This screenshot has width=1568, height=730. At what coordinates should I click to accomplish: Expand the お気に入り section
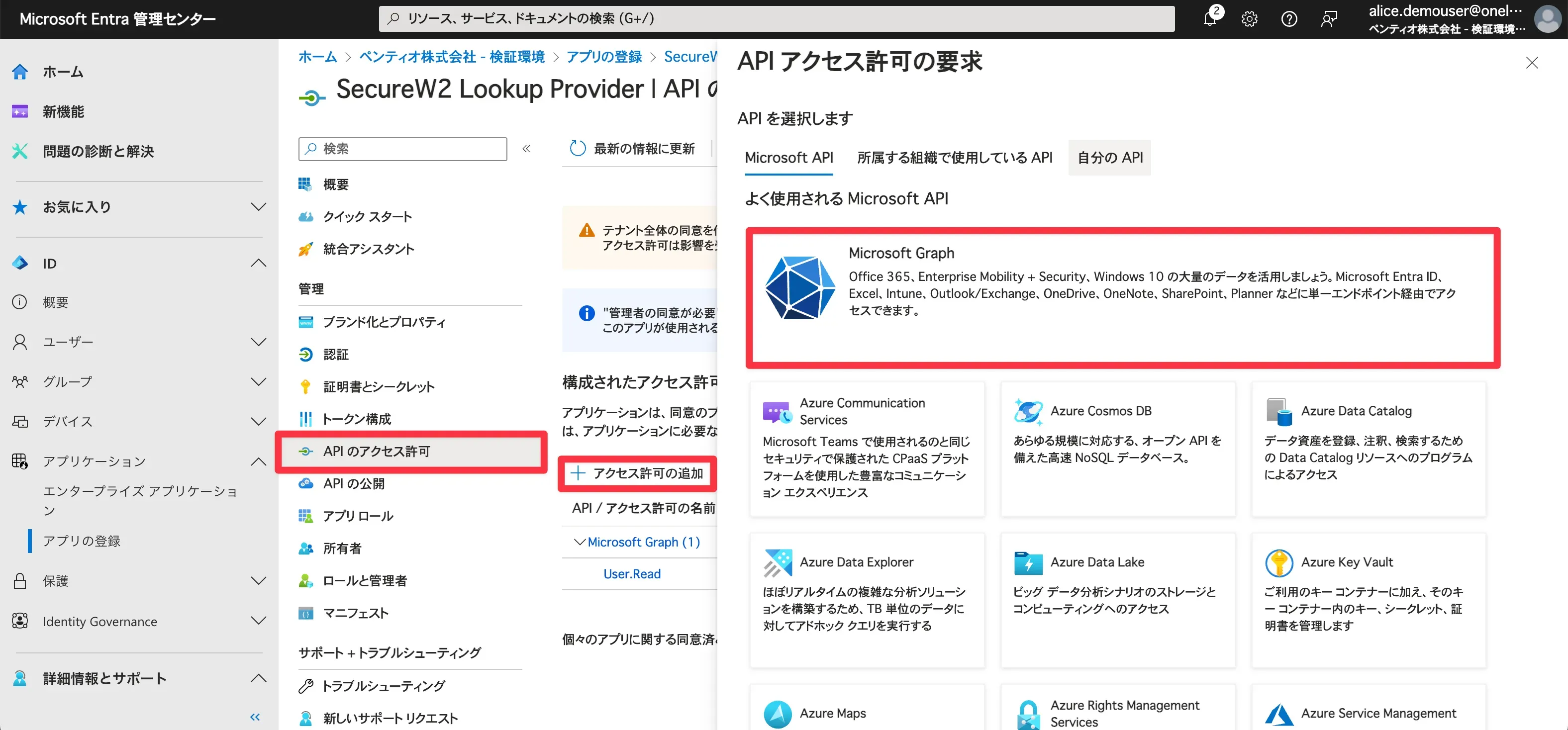(x=259, y=207)
